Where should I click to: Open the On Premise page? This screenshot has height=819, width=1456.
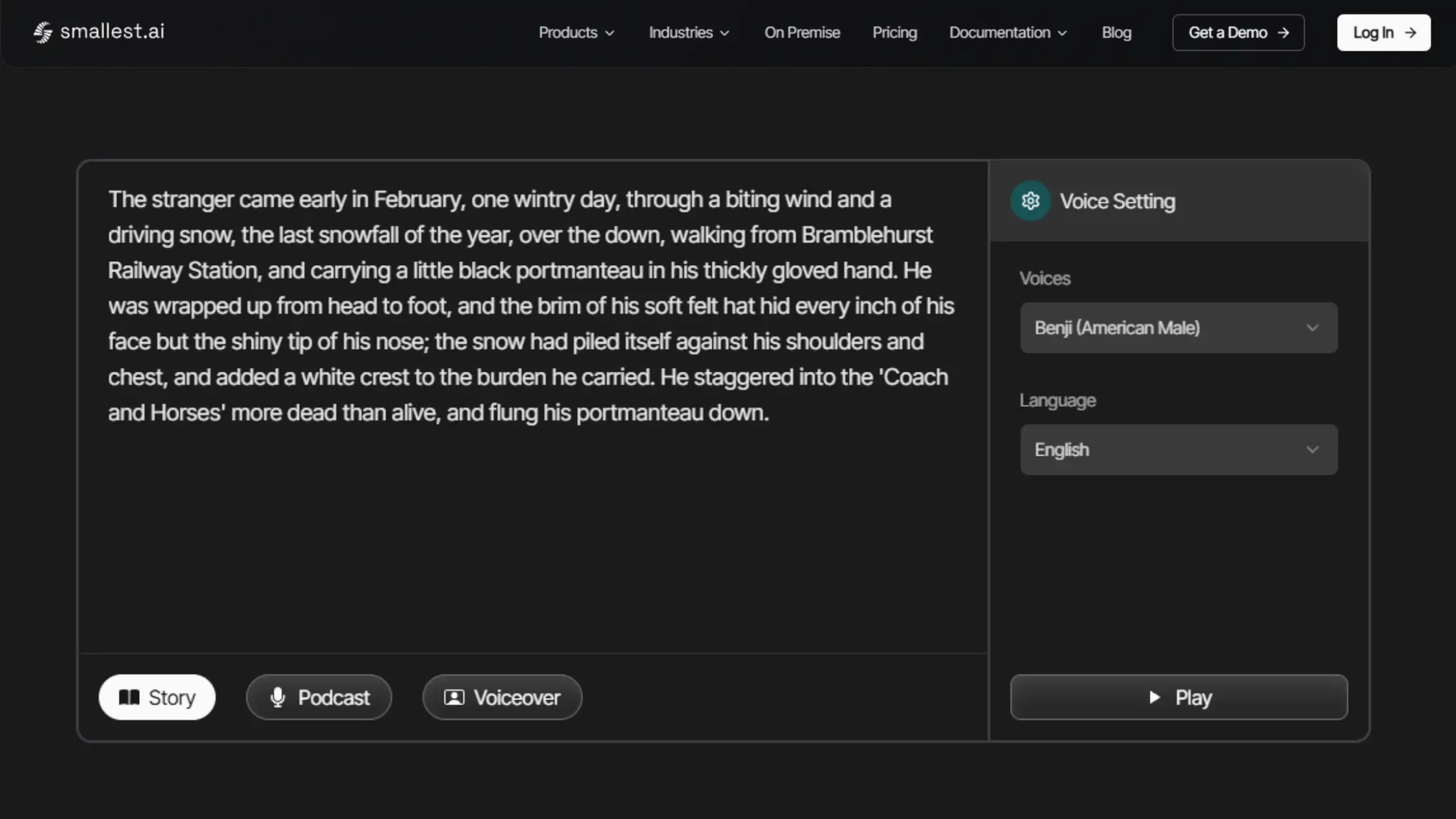click(x=801, y=32)
